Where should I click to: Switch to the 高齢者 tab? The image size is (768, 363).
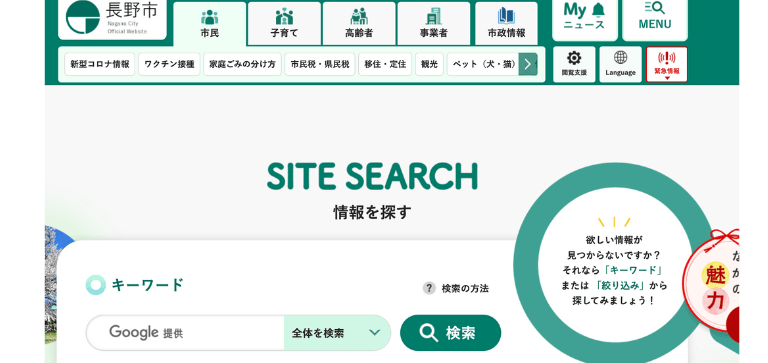point(359,24)
